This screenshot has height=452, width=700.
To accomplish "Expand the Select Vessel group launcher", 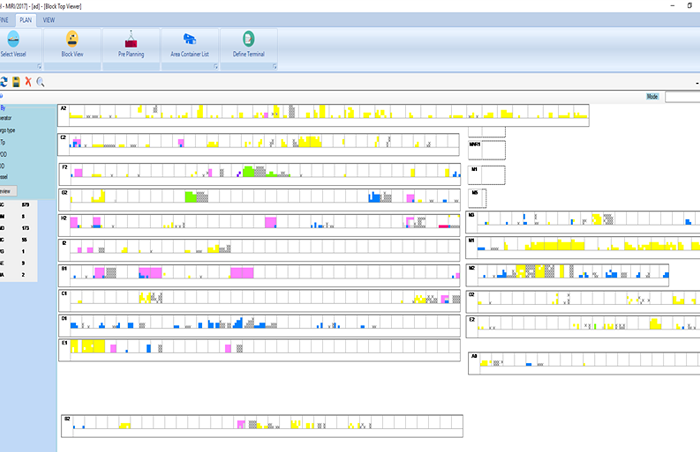I will click(39, 66).
